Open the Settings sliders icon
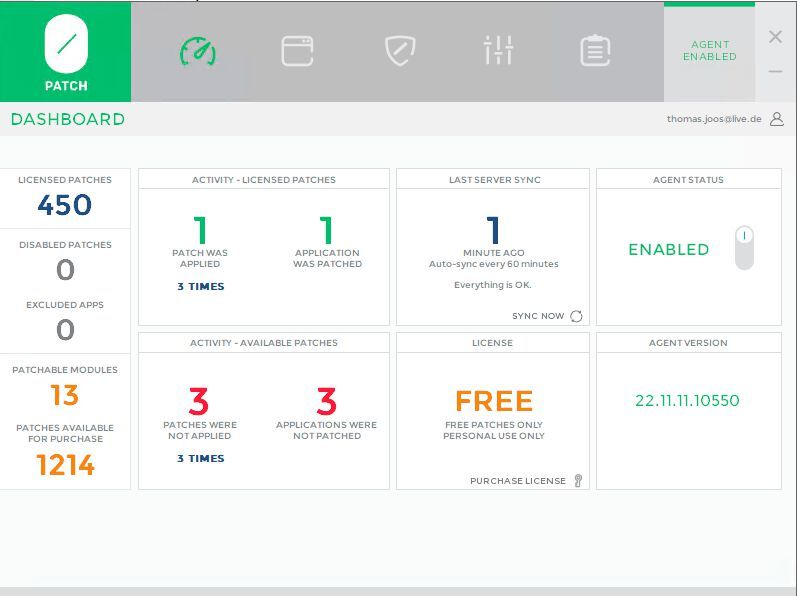 pyautogui.click(x=498, y=50)
